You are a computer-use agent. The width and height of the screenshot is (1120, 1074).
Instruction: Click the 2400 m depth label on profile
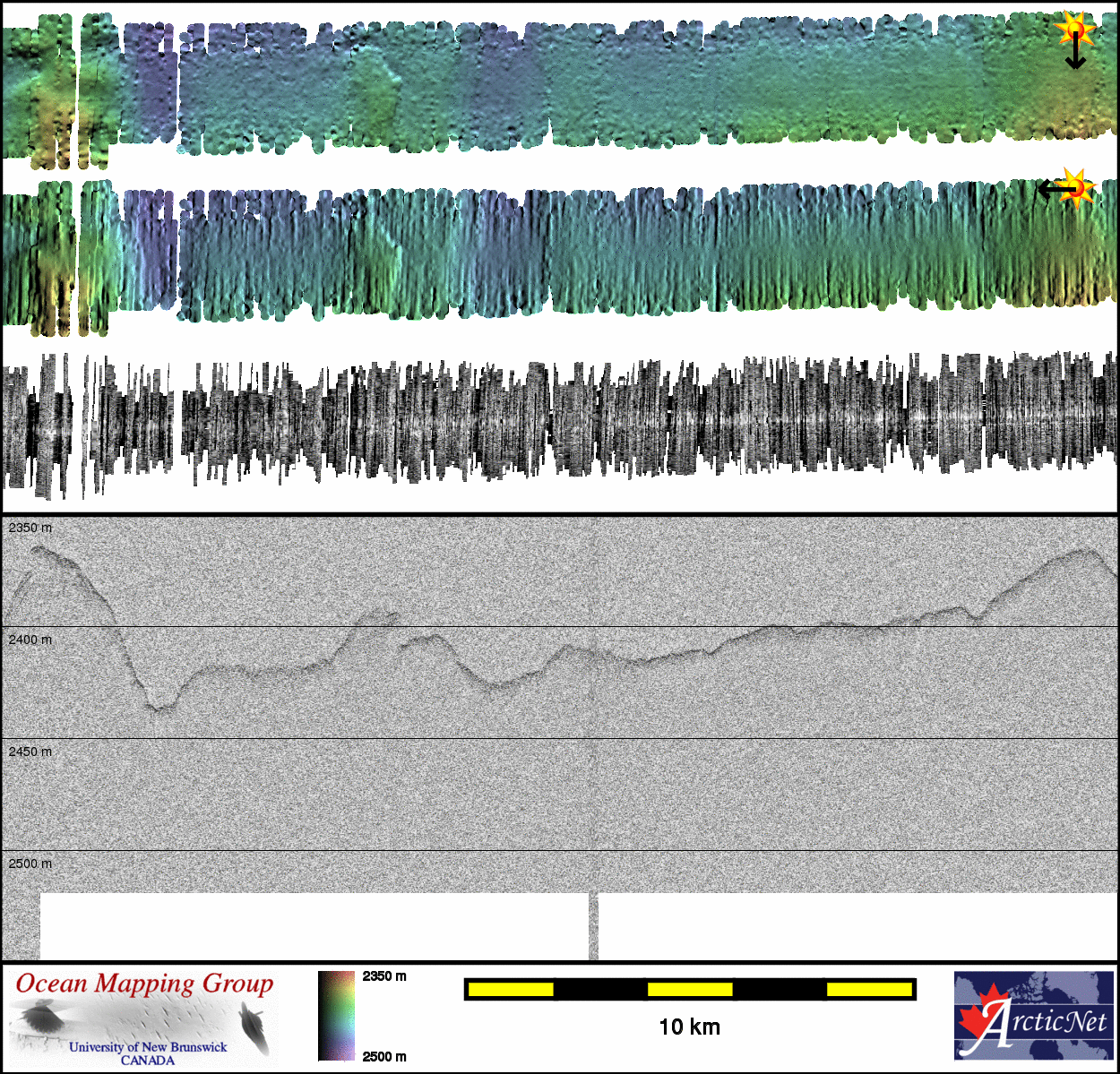pos(30,640)
